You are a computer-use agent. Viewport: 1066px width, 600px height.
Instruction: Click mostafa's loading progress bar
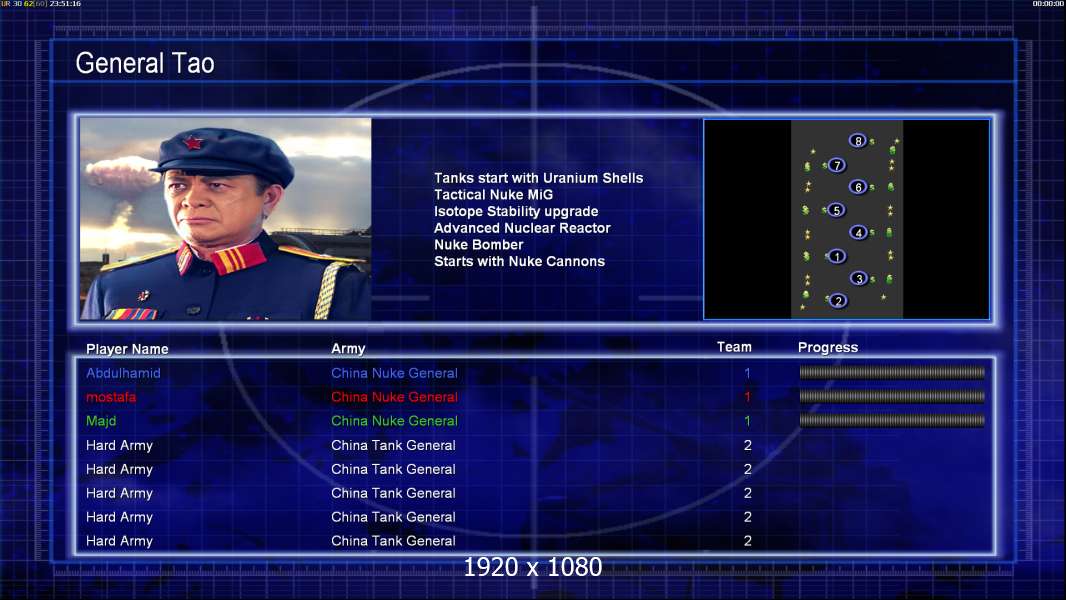pos(892,396)
